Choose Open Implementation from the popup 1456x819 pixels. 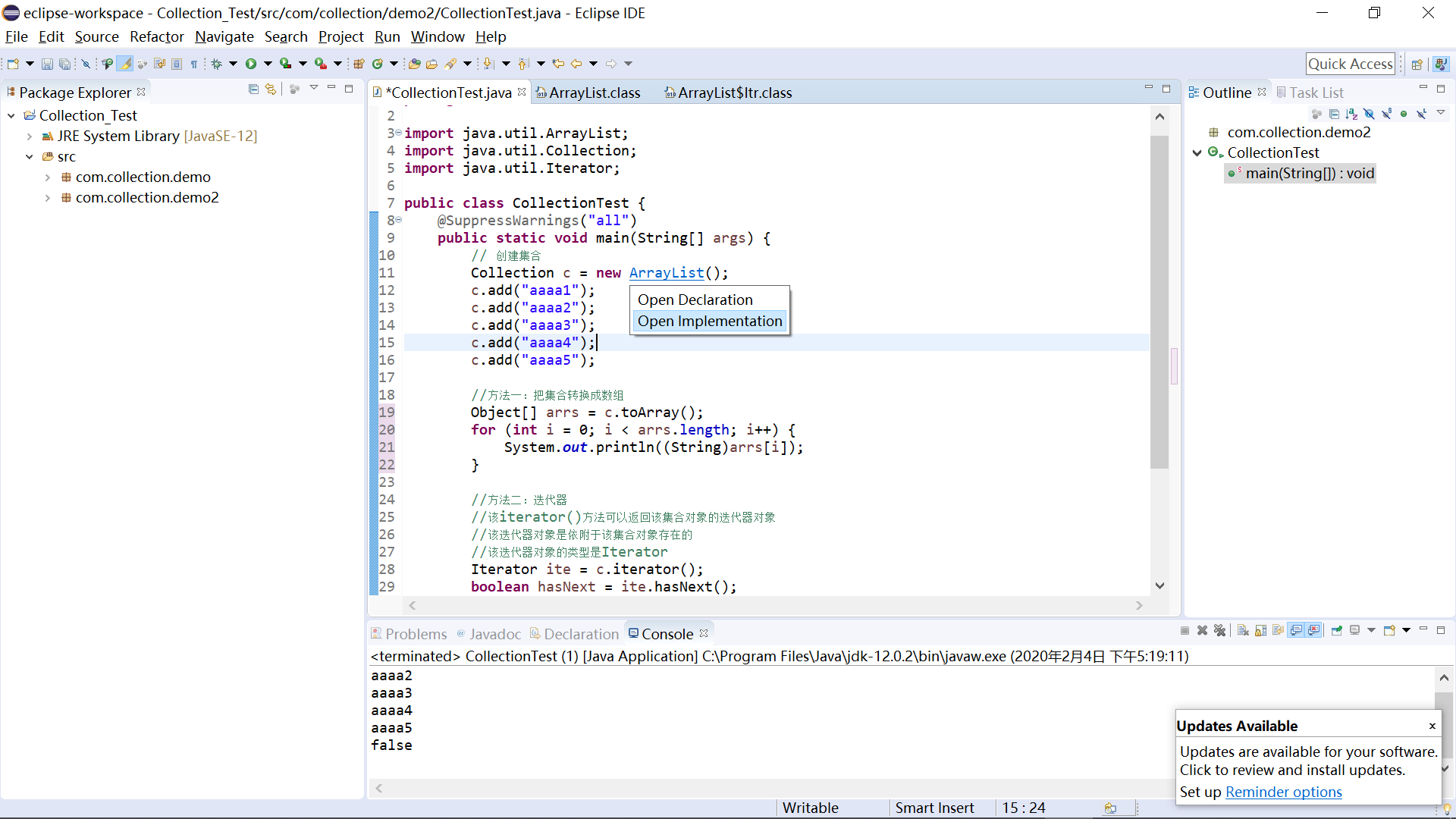(709, 321)
